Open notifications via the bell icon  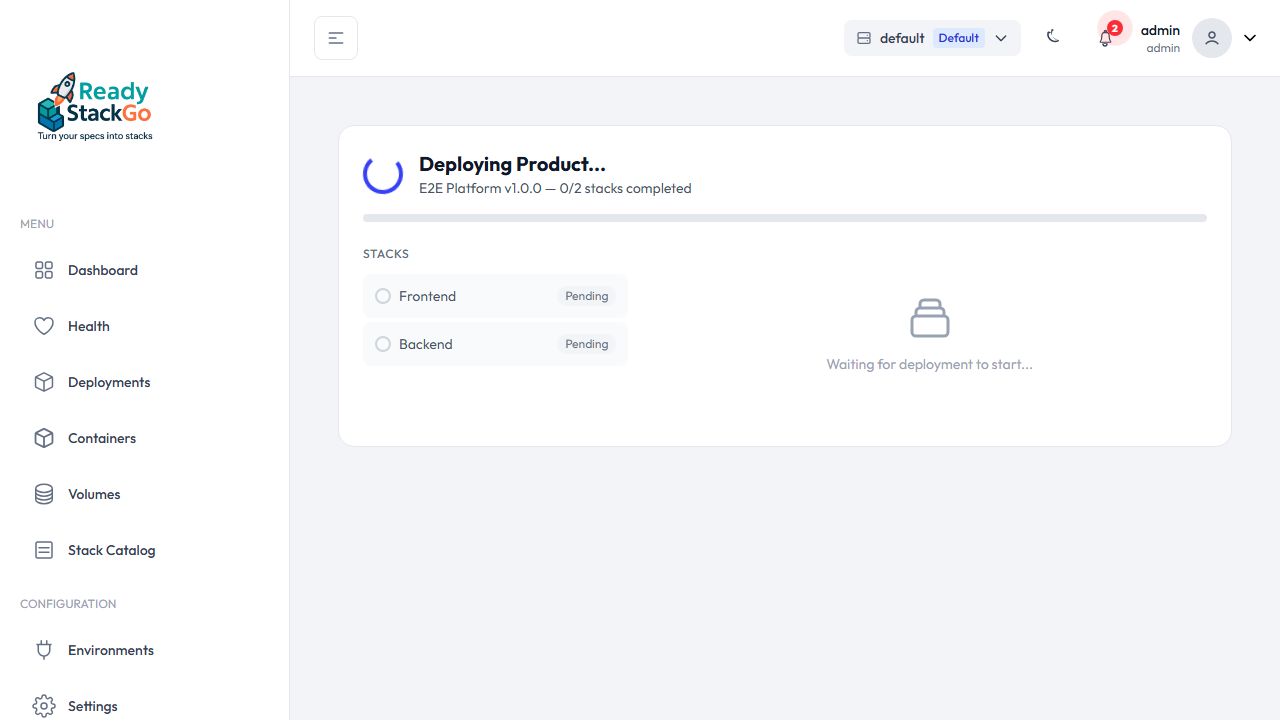[1105, 37]
